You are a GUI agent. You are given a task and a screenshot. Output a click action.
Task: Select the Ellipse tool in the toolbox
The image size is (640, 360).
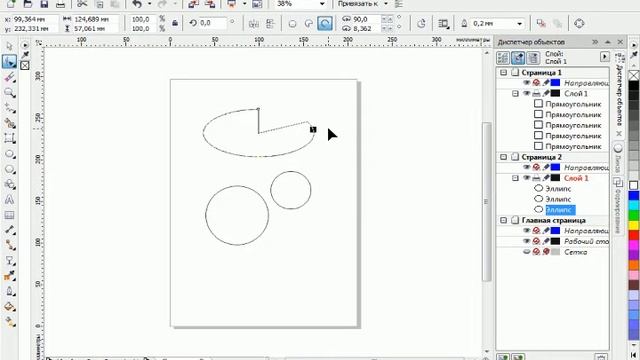[x=9, y=154]
